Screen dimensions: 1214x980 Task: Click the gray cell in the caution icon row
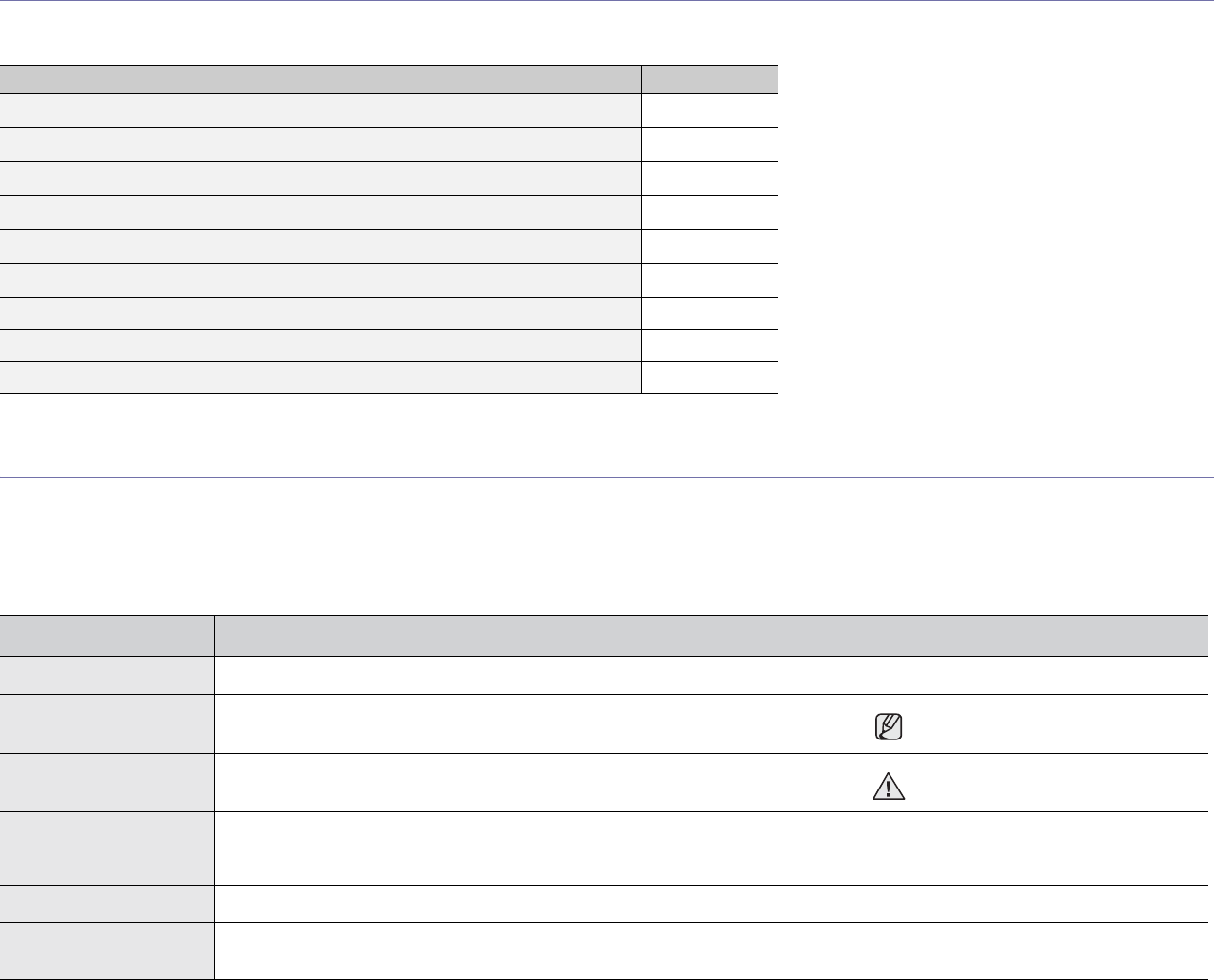coord(107,782)
